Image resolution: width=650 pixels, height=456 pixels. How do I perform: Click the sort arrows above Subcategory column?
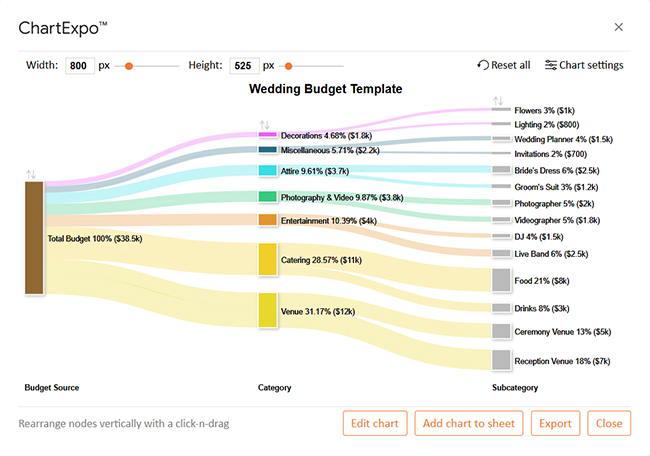click(498, 101)
